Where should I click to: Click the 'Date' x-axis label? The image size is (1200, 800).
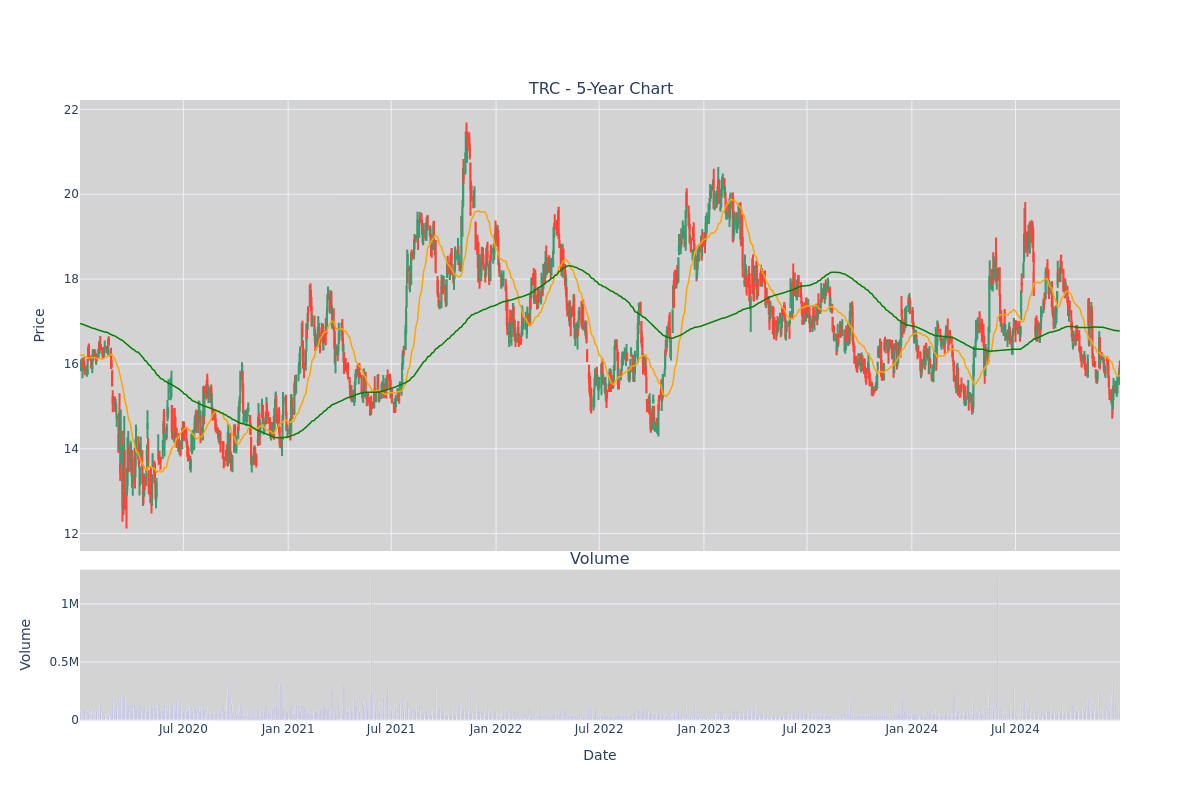(600, 756)
